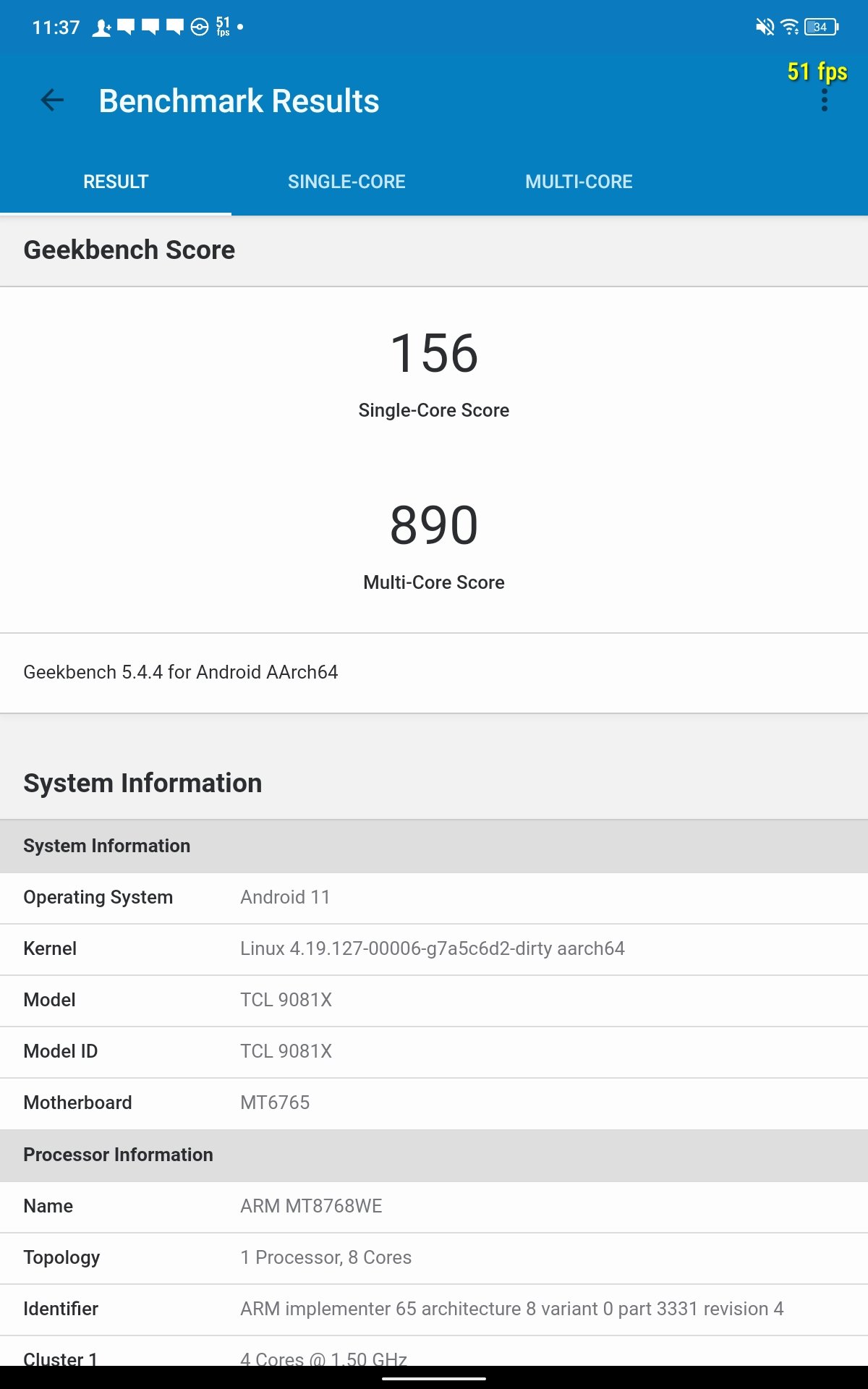The image size is (868, 1389).
Task: Tap the multi-core score 890
Action: [434, 525]
